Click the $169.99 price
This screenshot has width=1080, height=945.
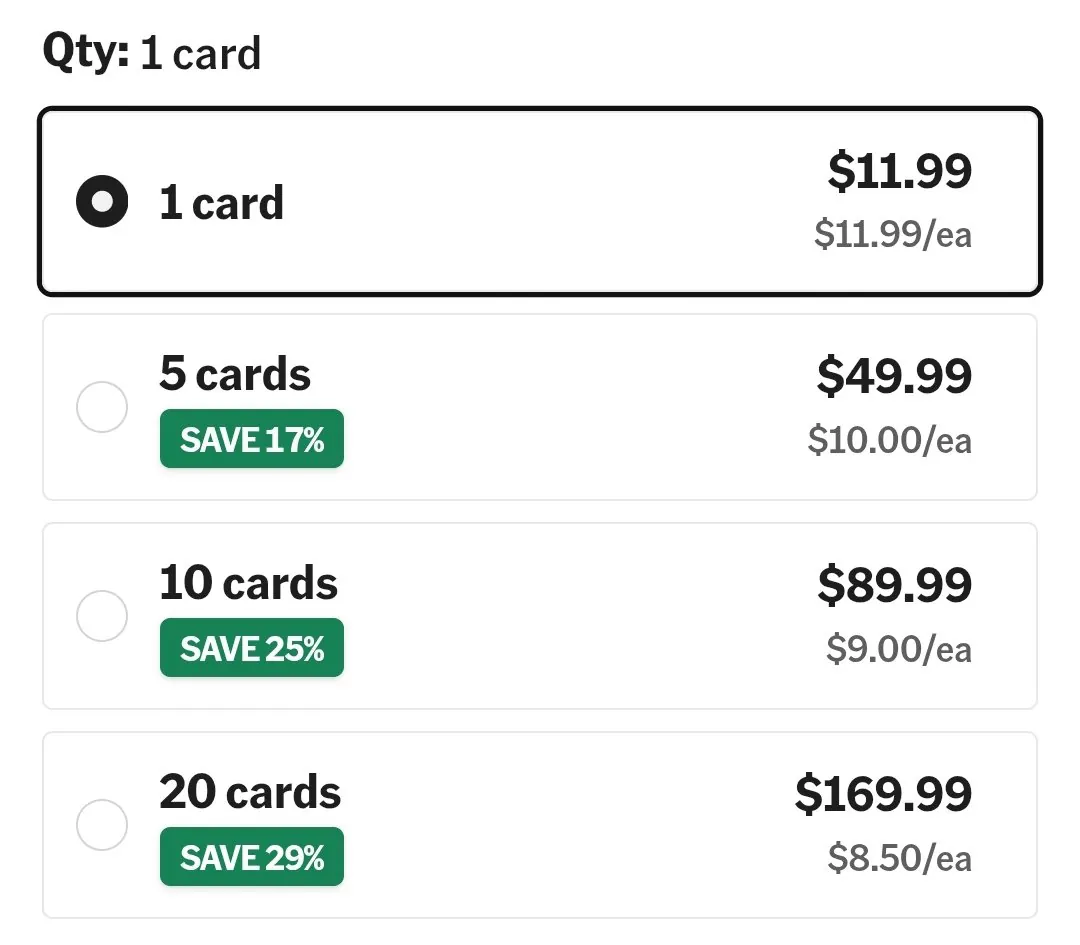[x=883, y=794]
